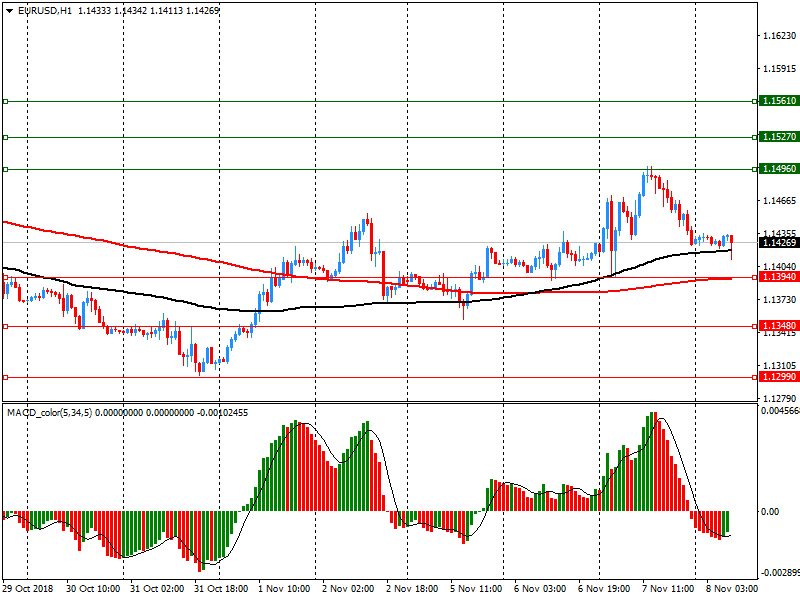Image resolution: width=800 pixels, height=600 pixels.
Task: Click the chart shift triangle beside EURUSD,H1
Action: coord(9,10)
